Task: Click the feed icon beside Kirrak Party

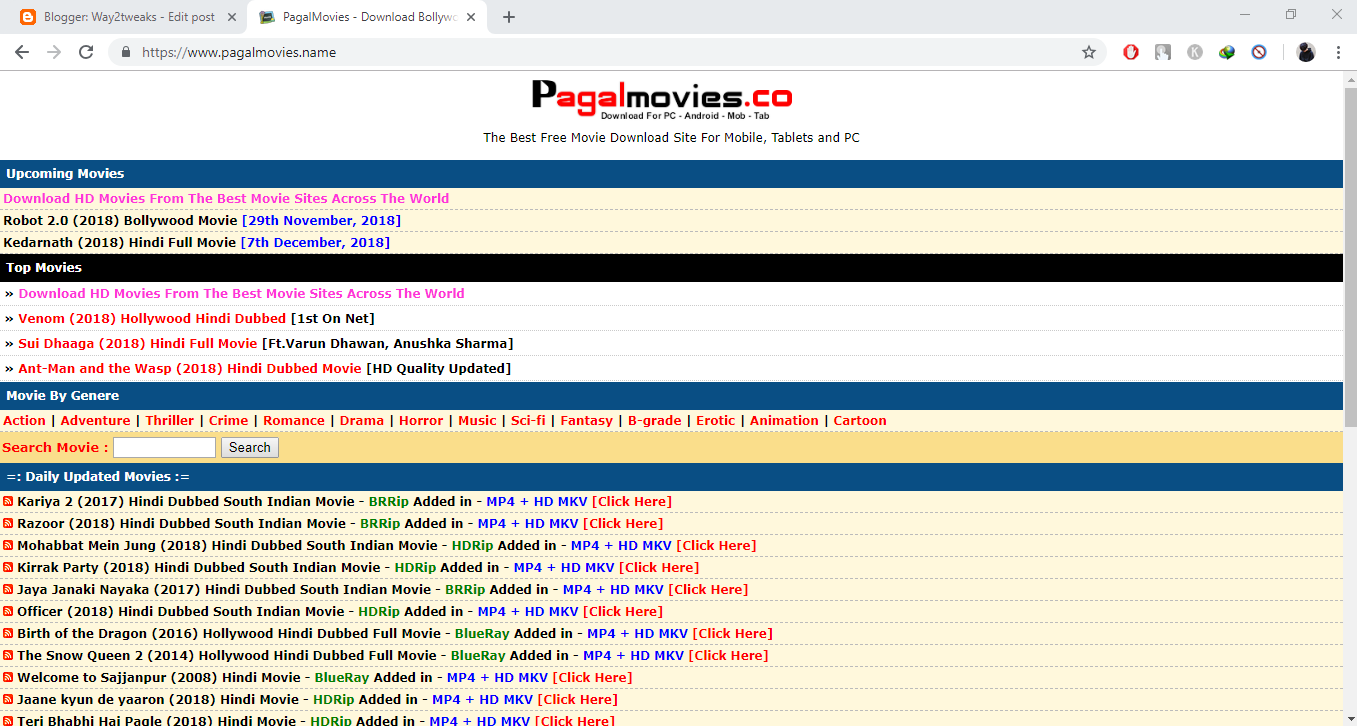Action: pyautogui.click(x=8, y=567)
